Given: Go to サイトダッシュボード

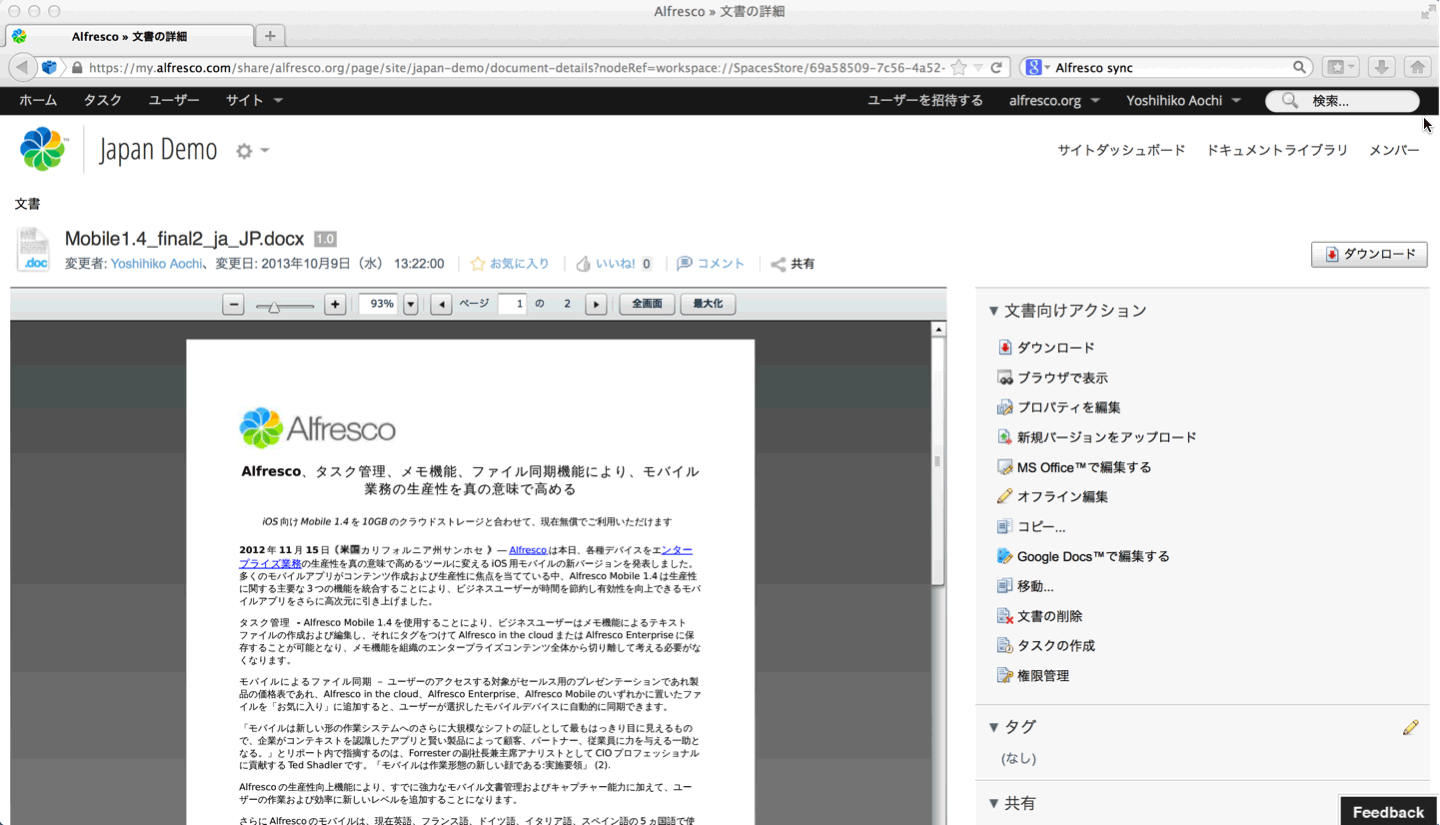Looking at the screenshot, I should pos(1121,150).
